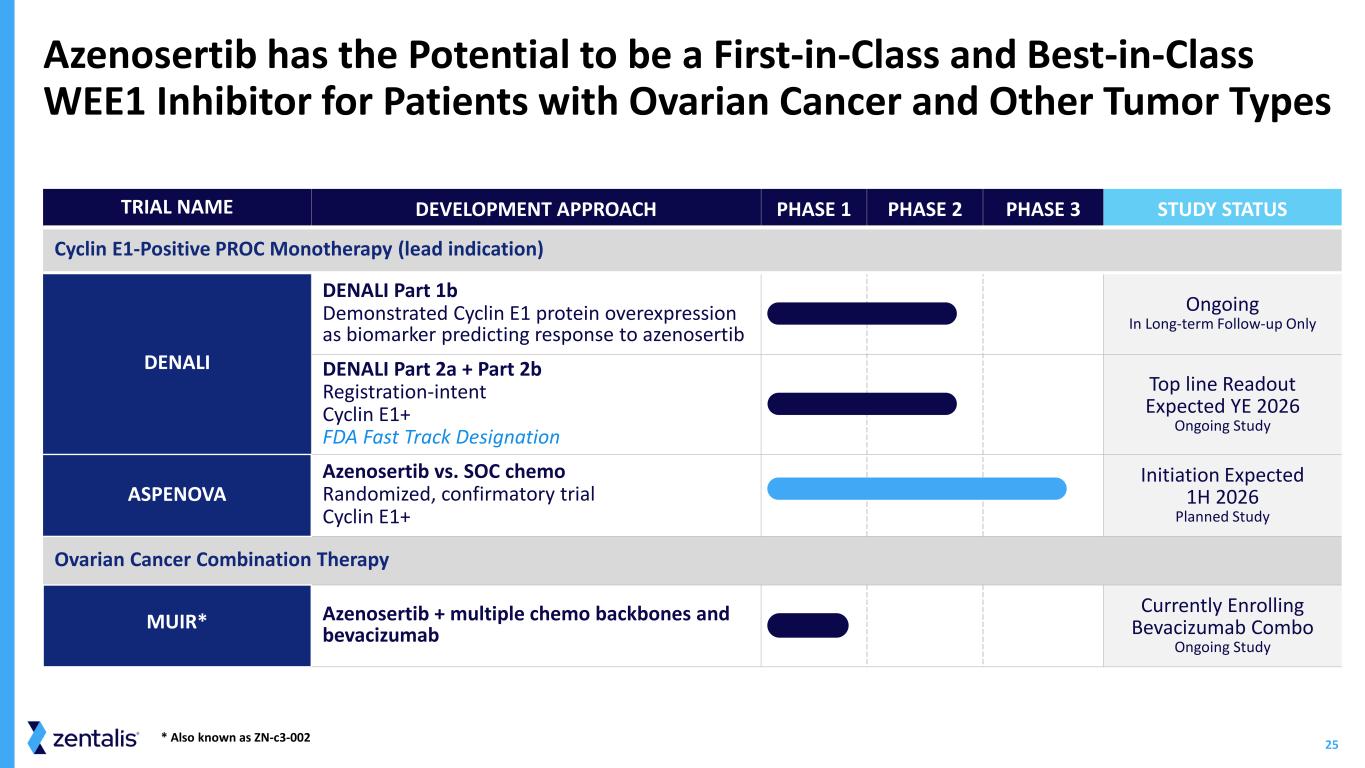Click the DENALI Part 2a + Part 2b phase bar
This screenshot has height=768, width=1365.
click(862, 404)
